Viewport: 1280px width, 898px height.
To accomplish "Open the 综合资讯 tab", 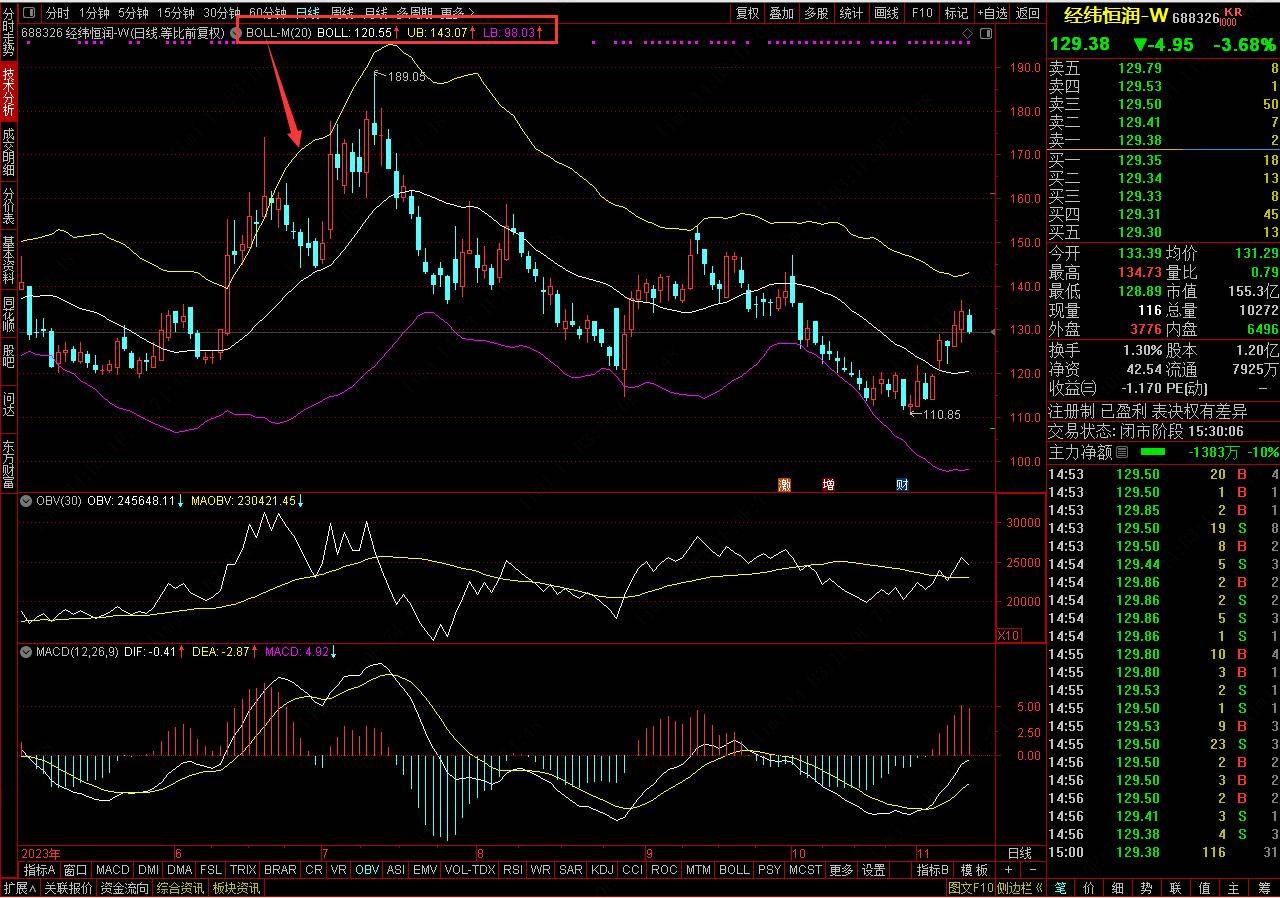I will tap(180, 888).
